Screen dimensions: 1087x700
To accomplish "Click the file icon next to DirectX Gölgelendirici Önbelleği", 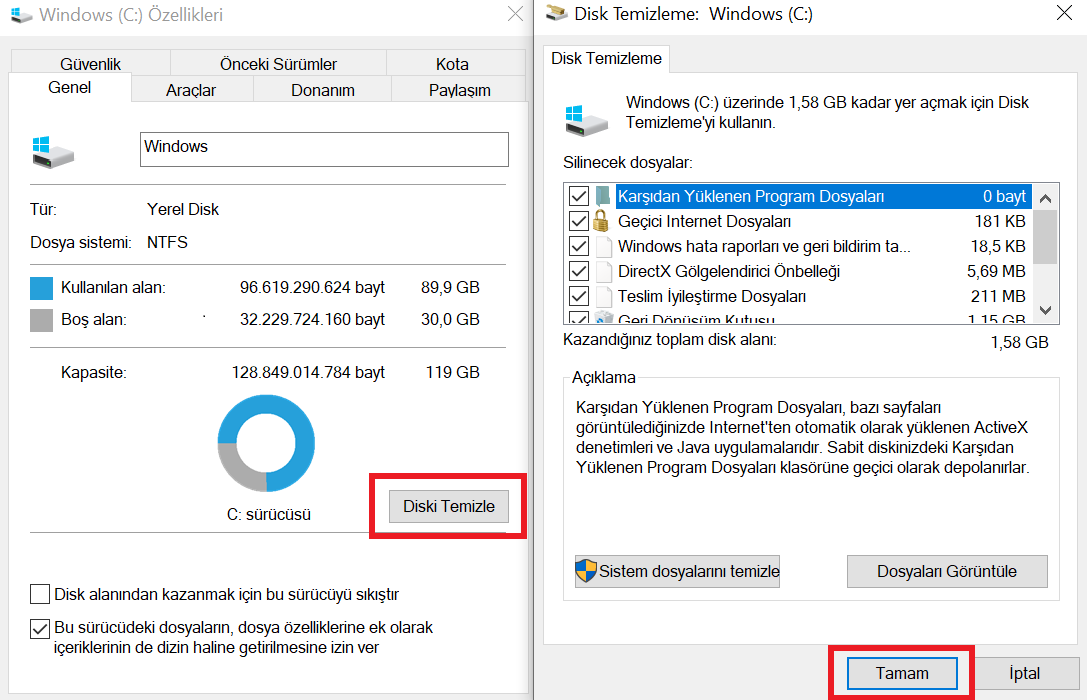I will click(604, 270).
